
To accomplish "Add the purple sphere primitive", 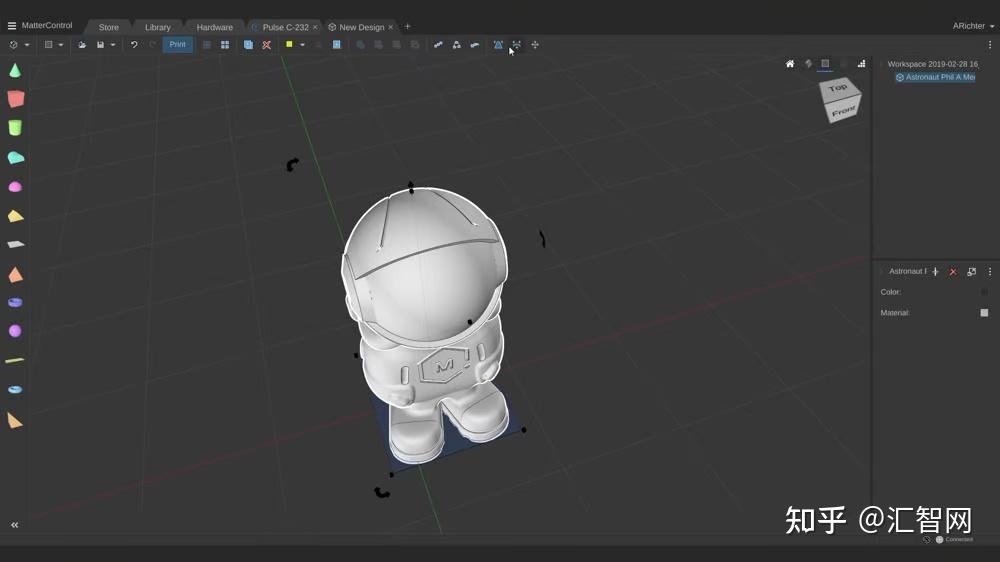I will pos(15,330).
